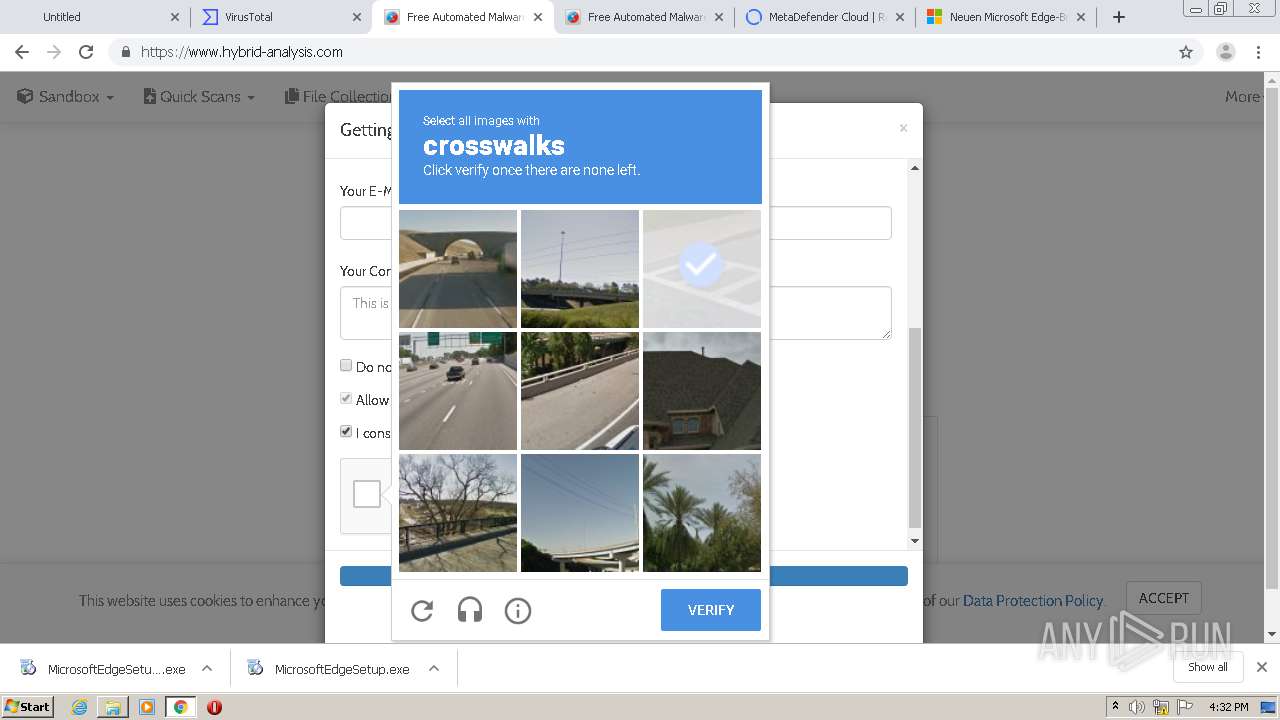Close the MetaDefender Cloud tab
Screen dimensions: 1280x720
(x=900, y=17)
